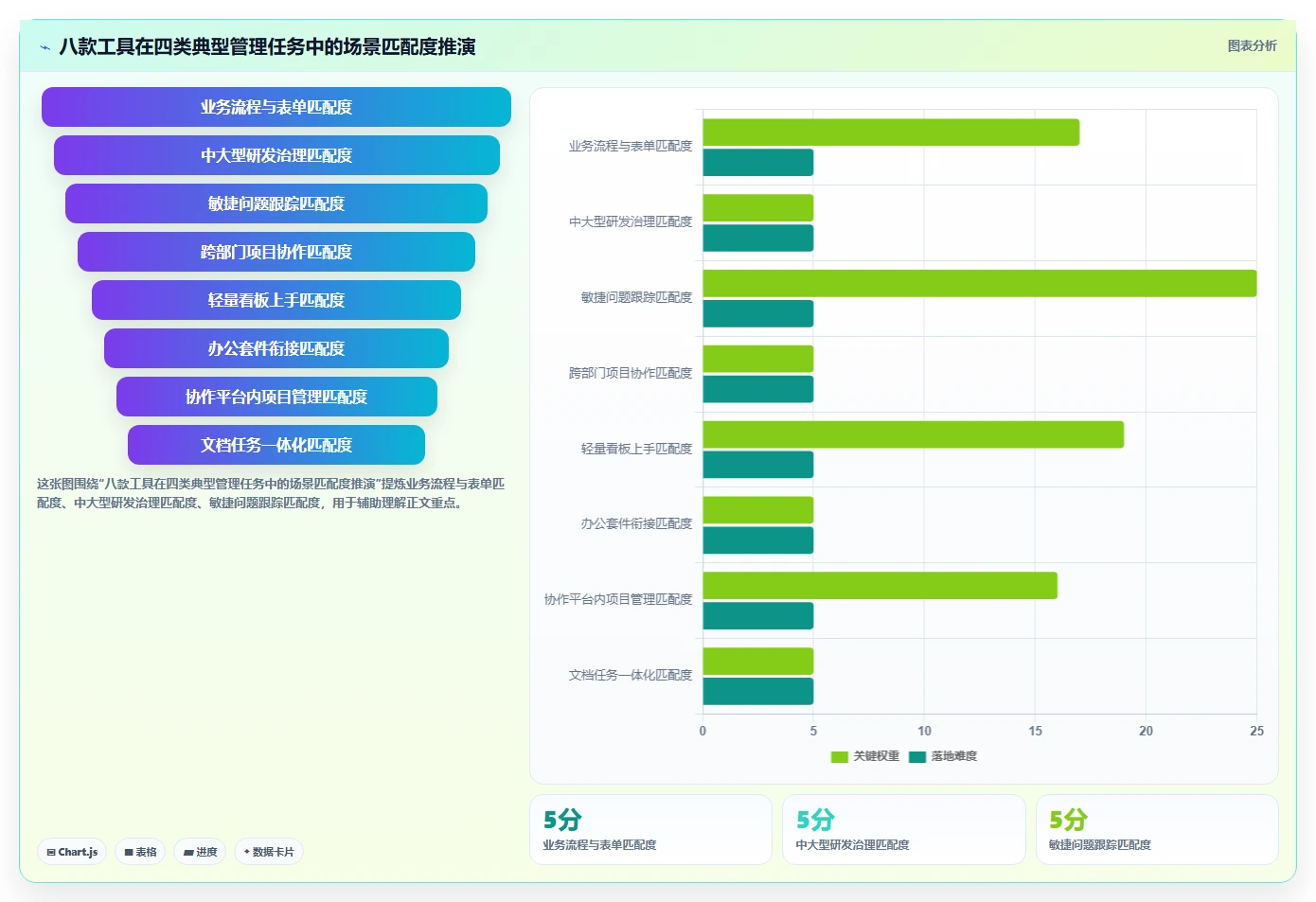Click the 表格 tag chip
Image resolution: width=1316 pixels, height=902 pixels.
click(x=140, y=852)
